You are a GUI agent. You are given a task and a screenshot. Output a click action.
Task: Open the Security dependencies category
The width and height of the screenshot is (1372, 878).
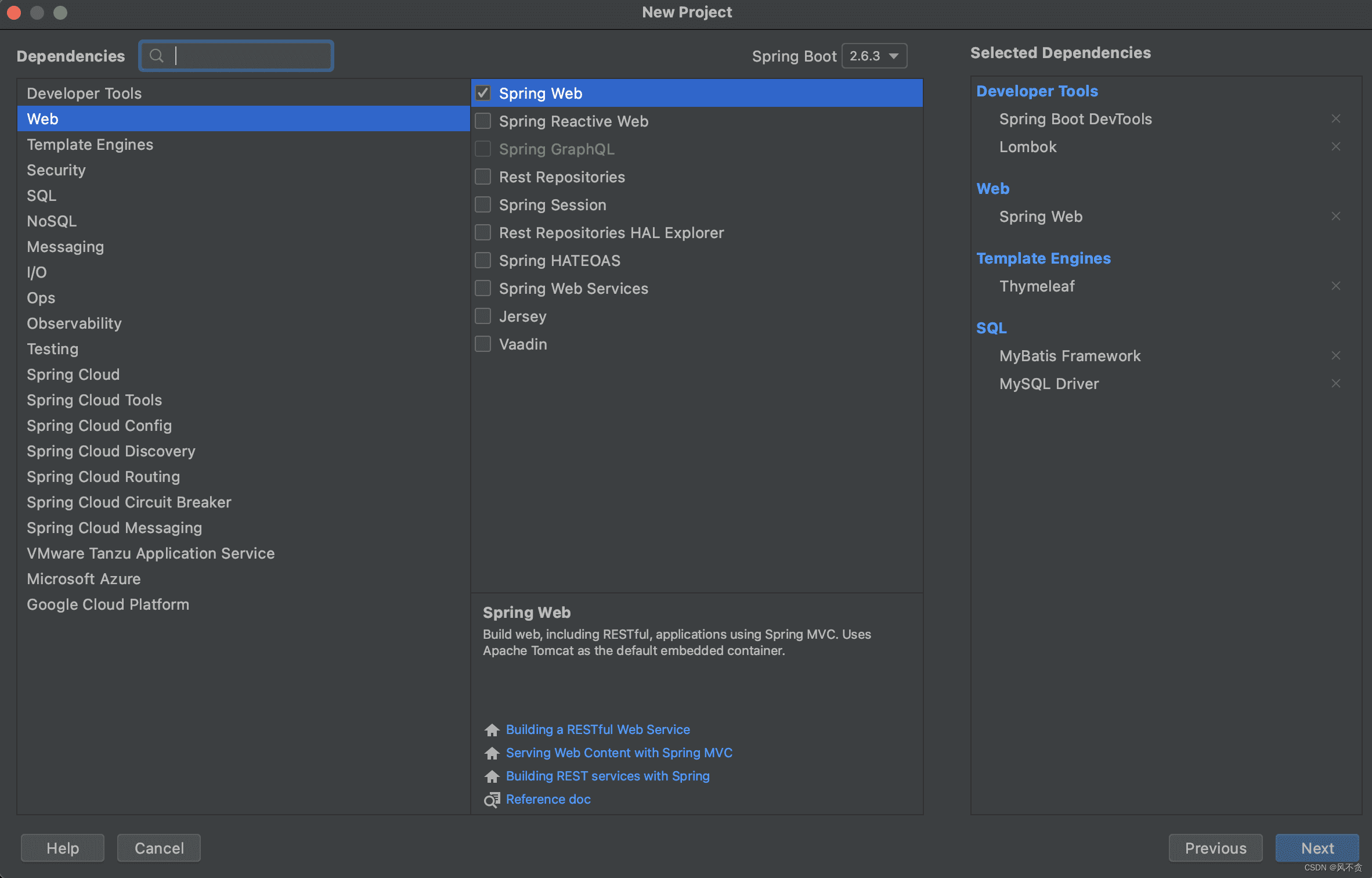click(56, 170)
